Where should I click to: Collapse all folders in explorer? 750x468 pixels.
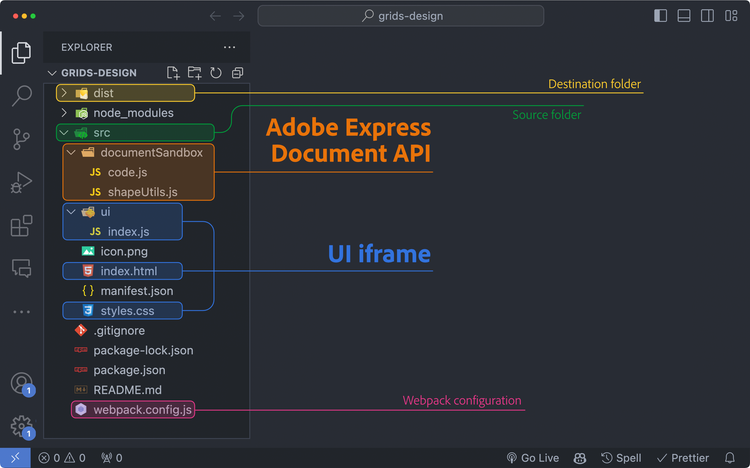(237, 73)
